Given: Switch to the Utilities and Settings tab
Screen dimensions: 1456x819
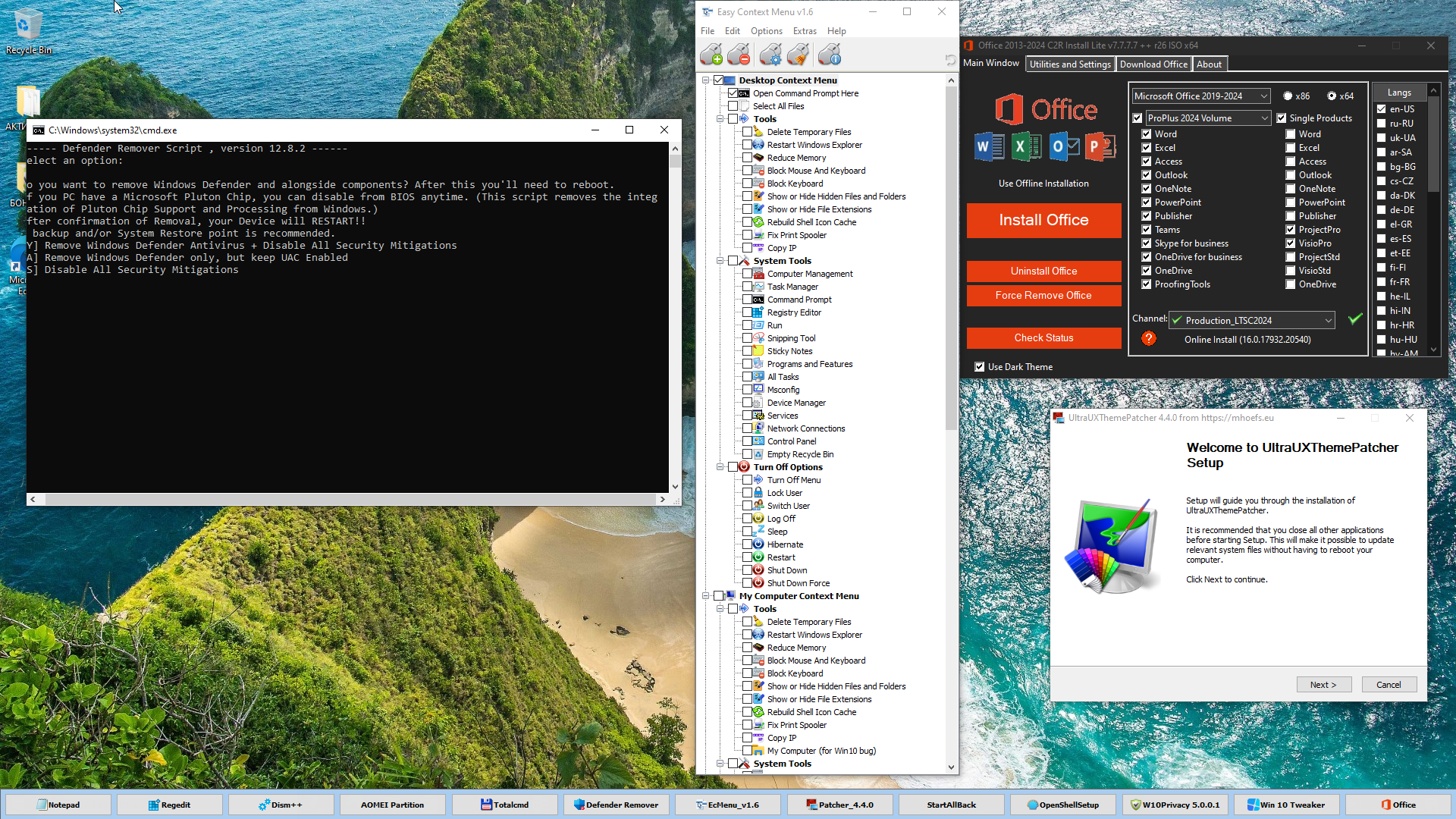Looking at the screenshot, I should [x=1070, y=64].
